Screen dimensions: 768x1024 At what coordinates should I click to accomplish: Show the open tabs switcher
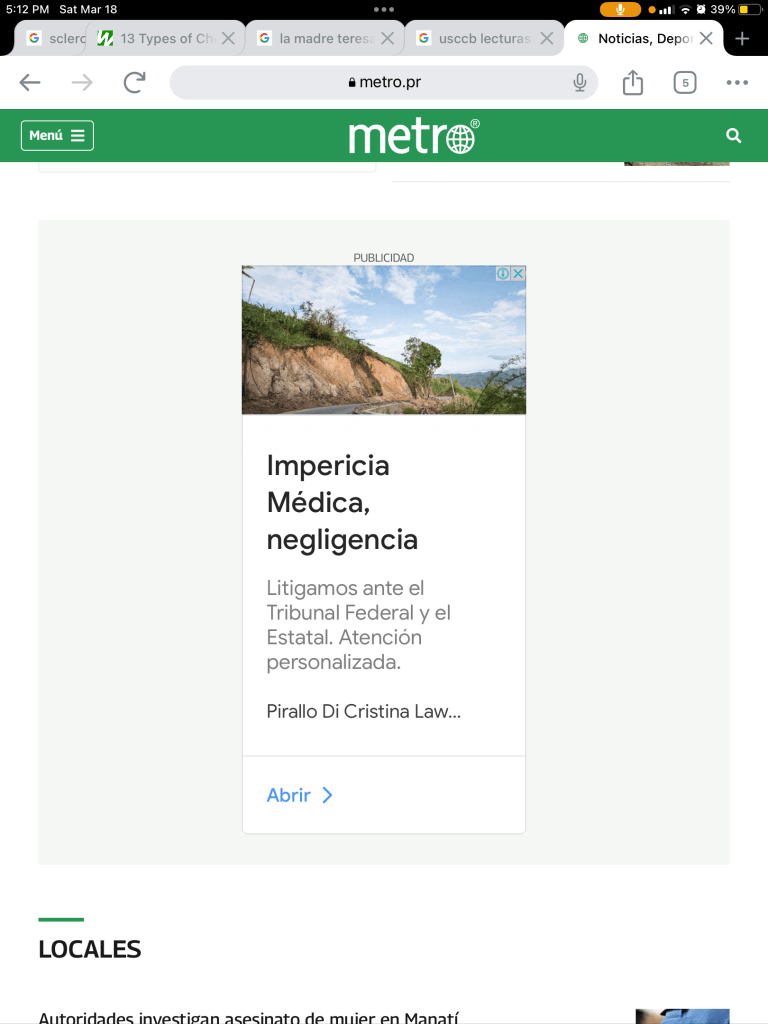coord(684,83)
